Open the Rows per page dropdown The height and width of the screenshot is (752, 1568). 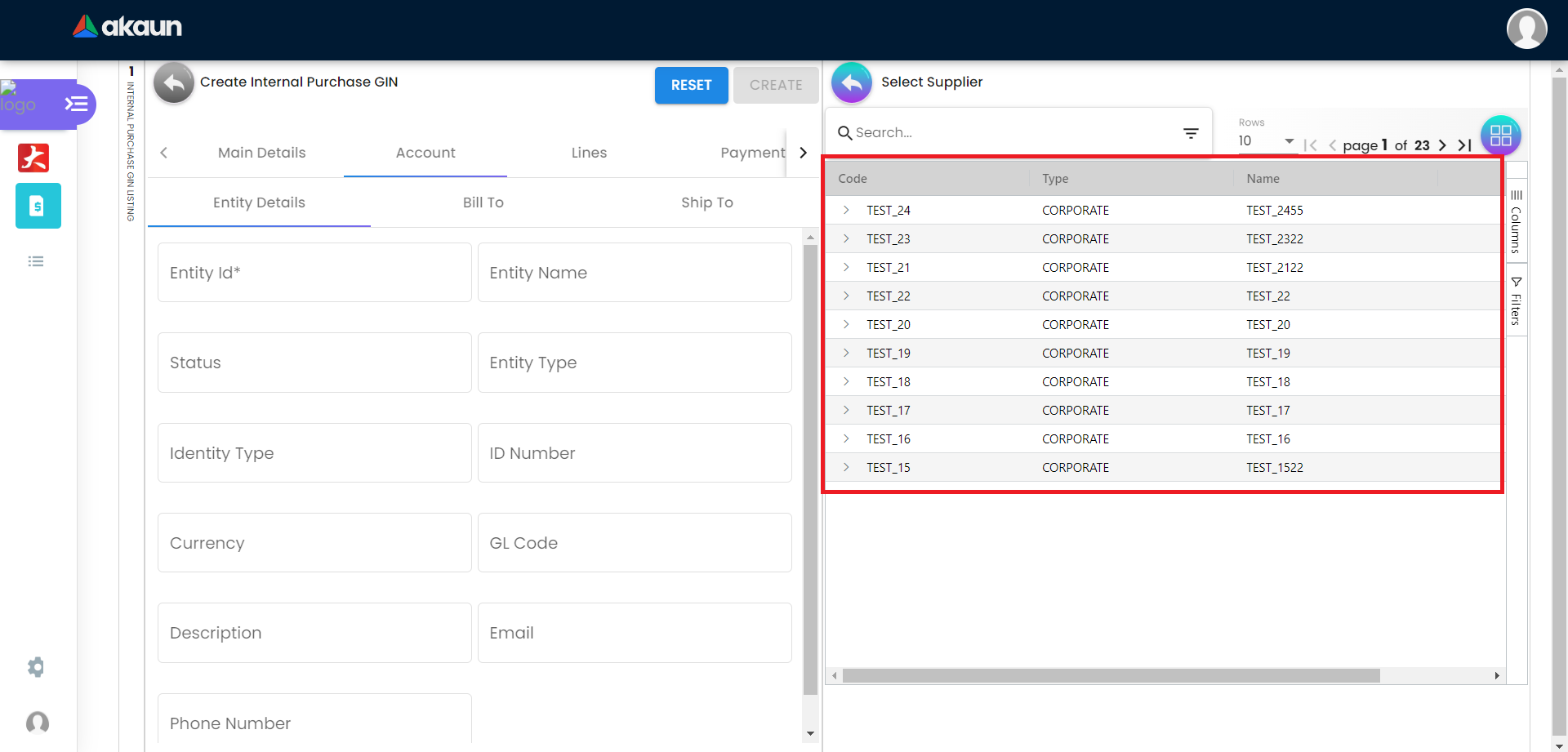1266,141
